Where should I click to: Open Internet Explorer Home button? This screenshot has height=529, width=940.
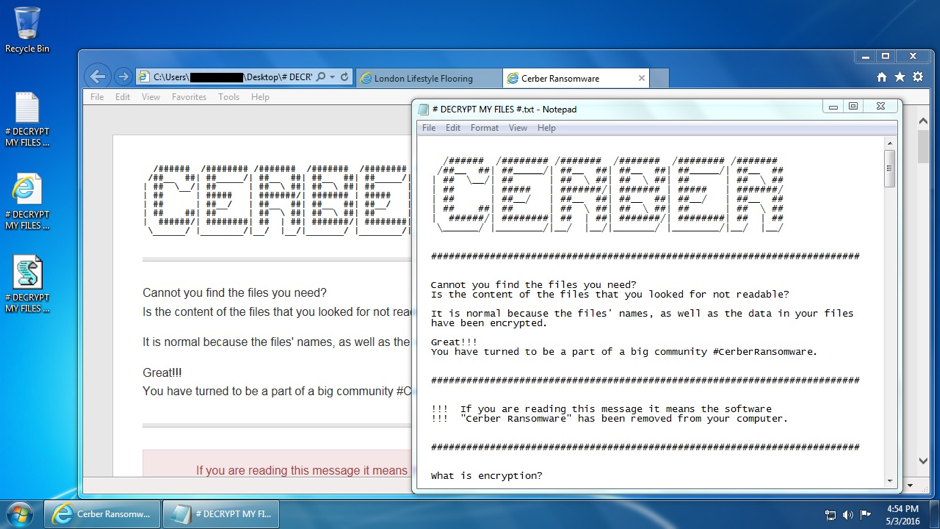881,77
